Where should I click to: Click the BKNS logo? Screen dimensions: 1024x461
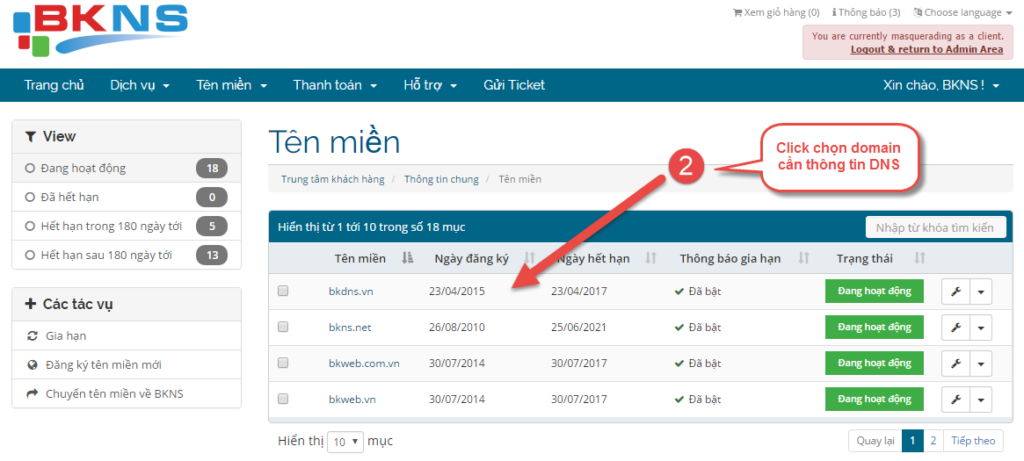click(100, 30)
